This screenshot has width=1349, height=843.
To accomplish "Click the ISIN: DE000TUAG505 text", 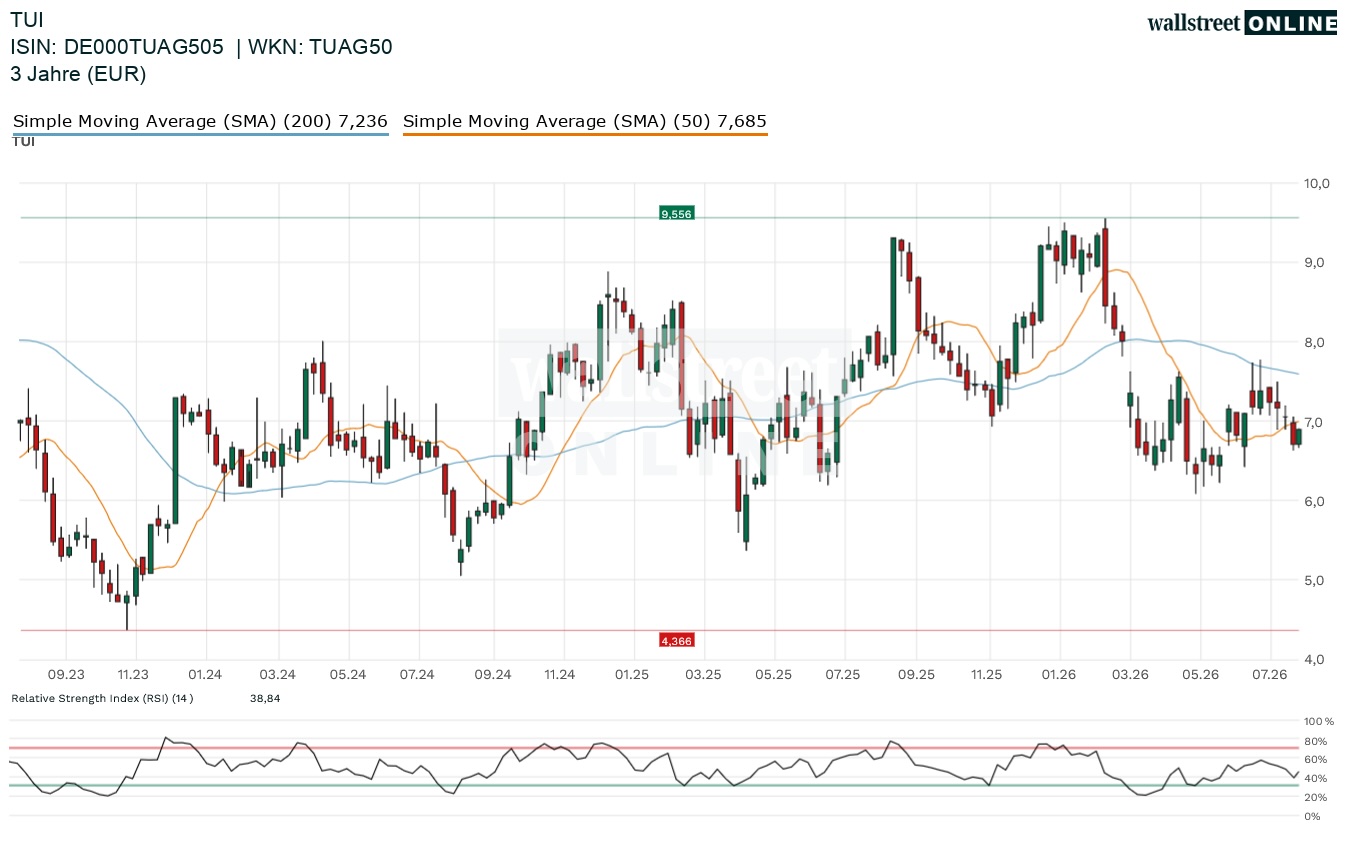I will pos(117,46).
